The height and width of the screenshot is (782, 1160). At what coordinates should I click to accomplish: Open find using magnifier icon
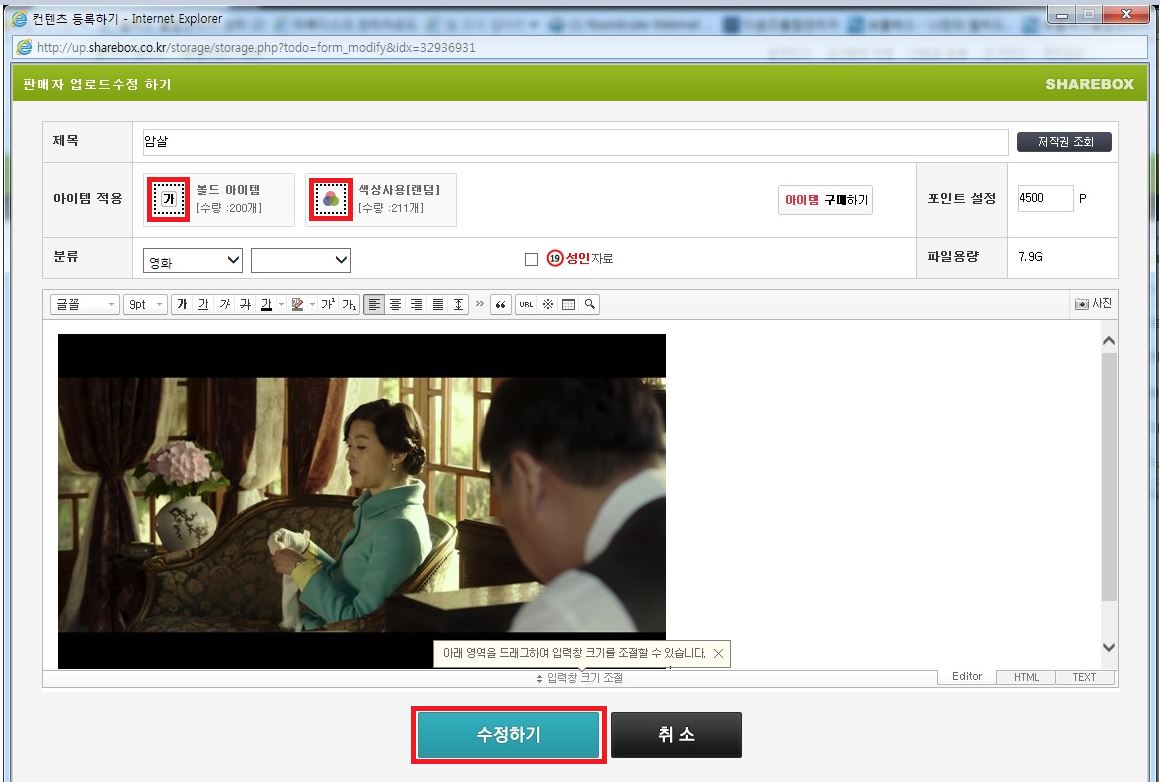(x=590, y=305)
